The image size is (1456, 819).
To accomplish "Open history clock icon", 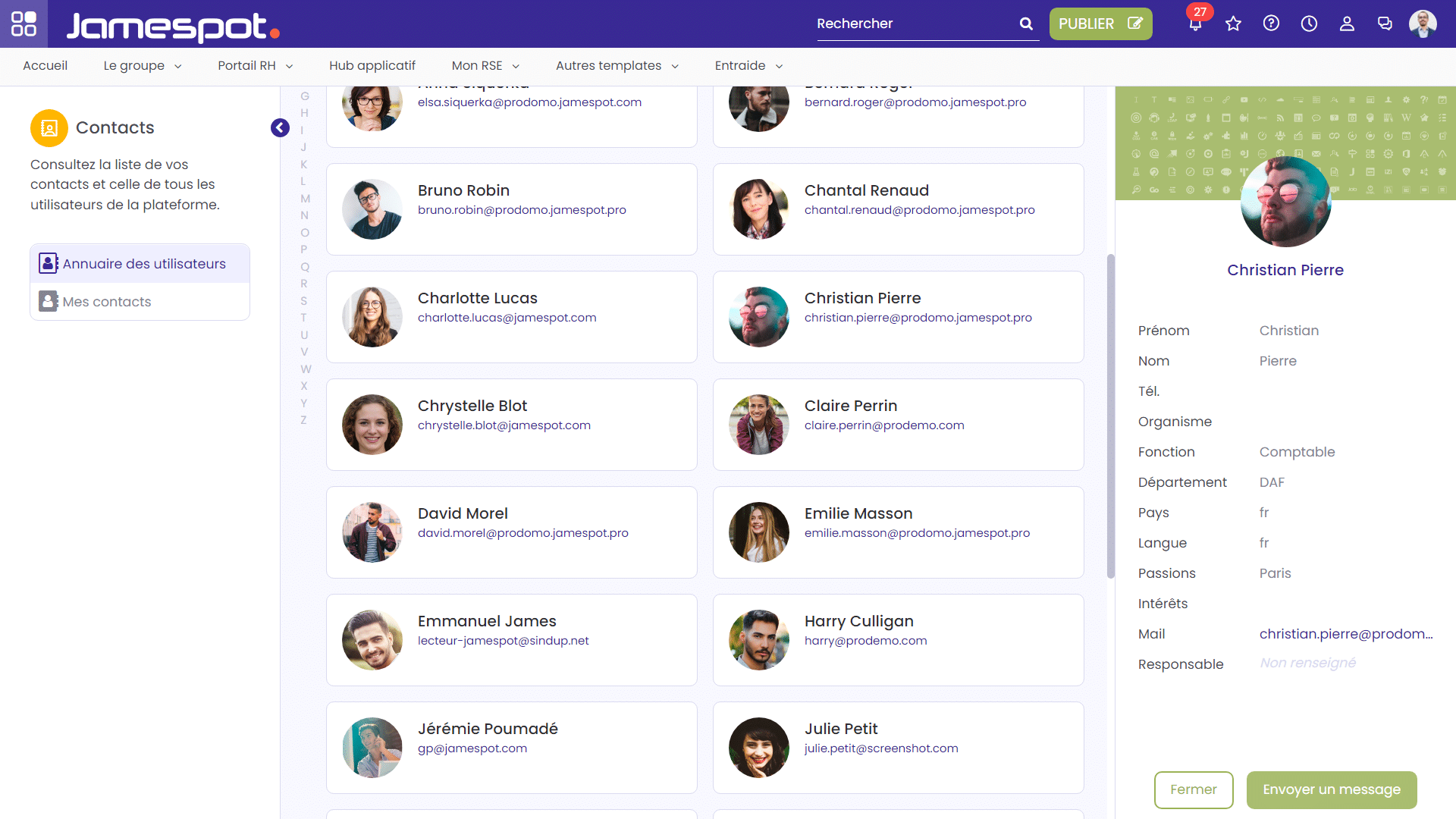I will click(x=1309, y=24).
